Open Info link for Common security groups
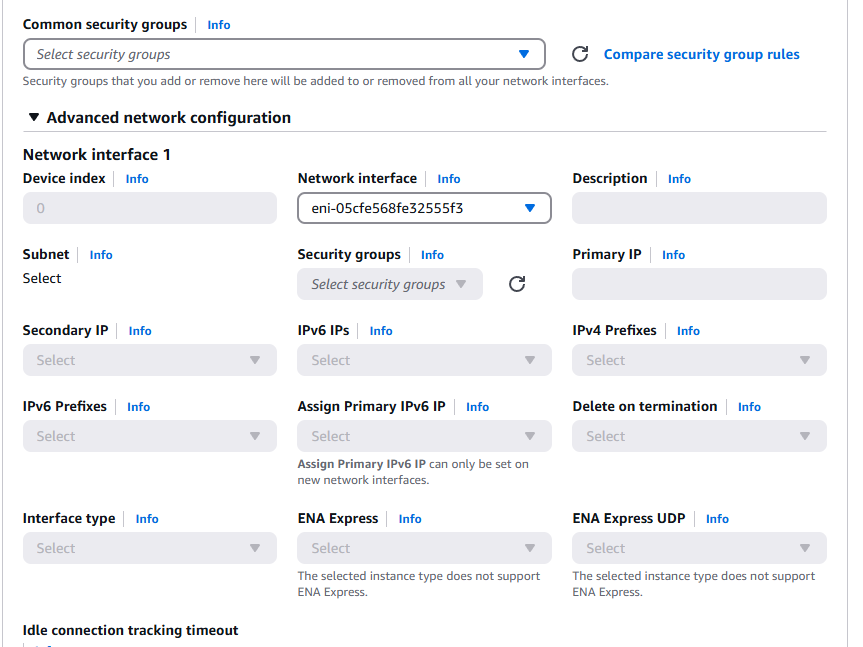 pos(219,25)
